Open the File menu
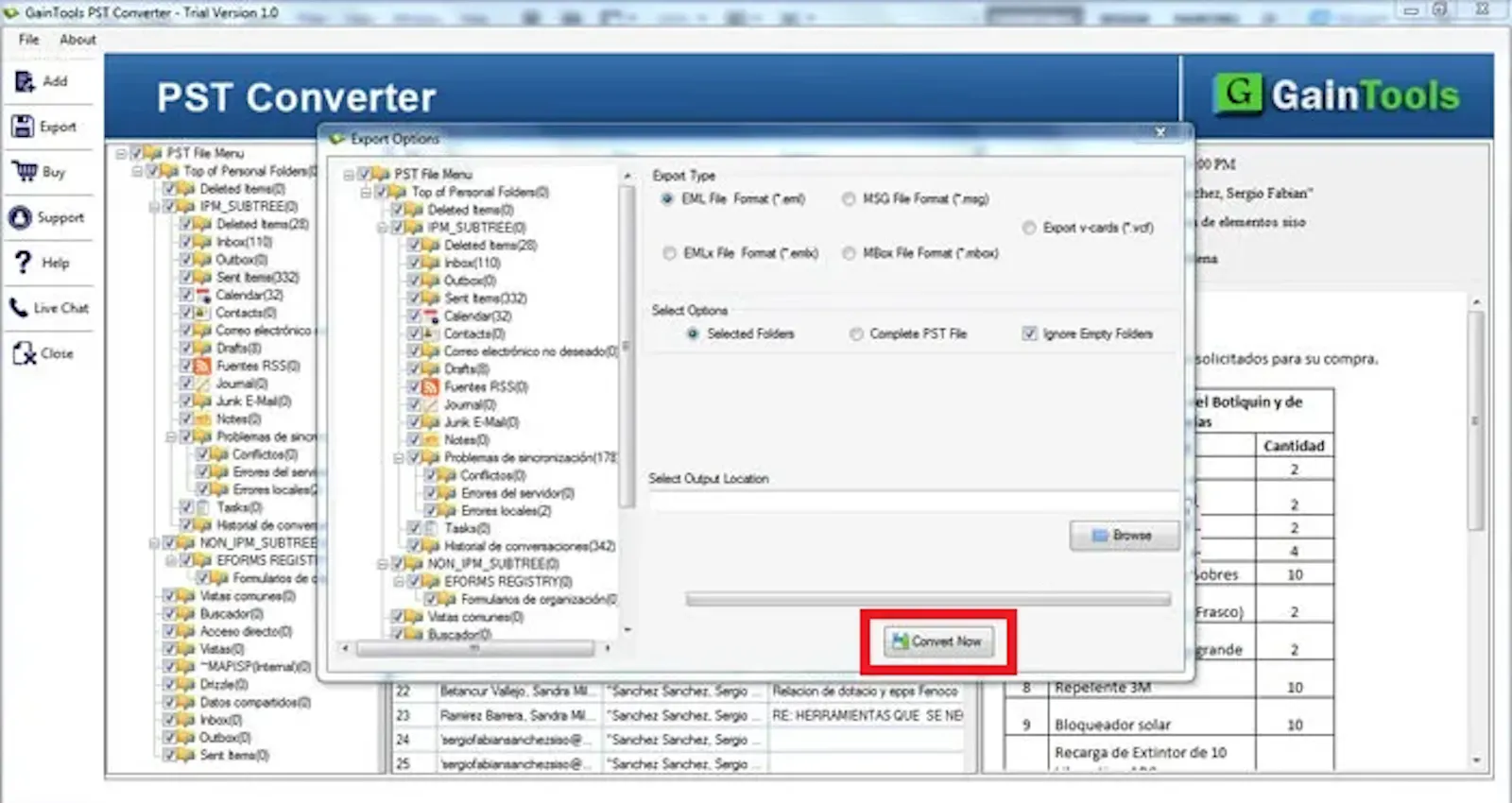The image size is (1512, 803). coord(29,40)
